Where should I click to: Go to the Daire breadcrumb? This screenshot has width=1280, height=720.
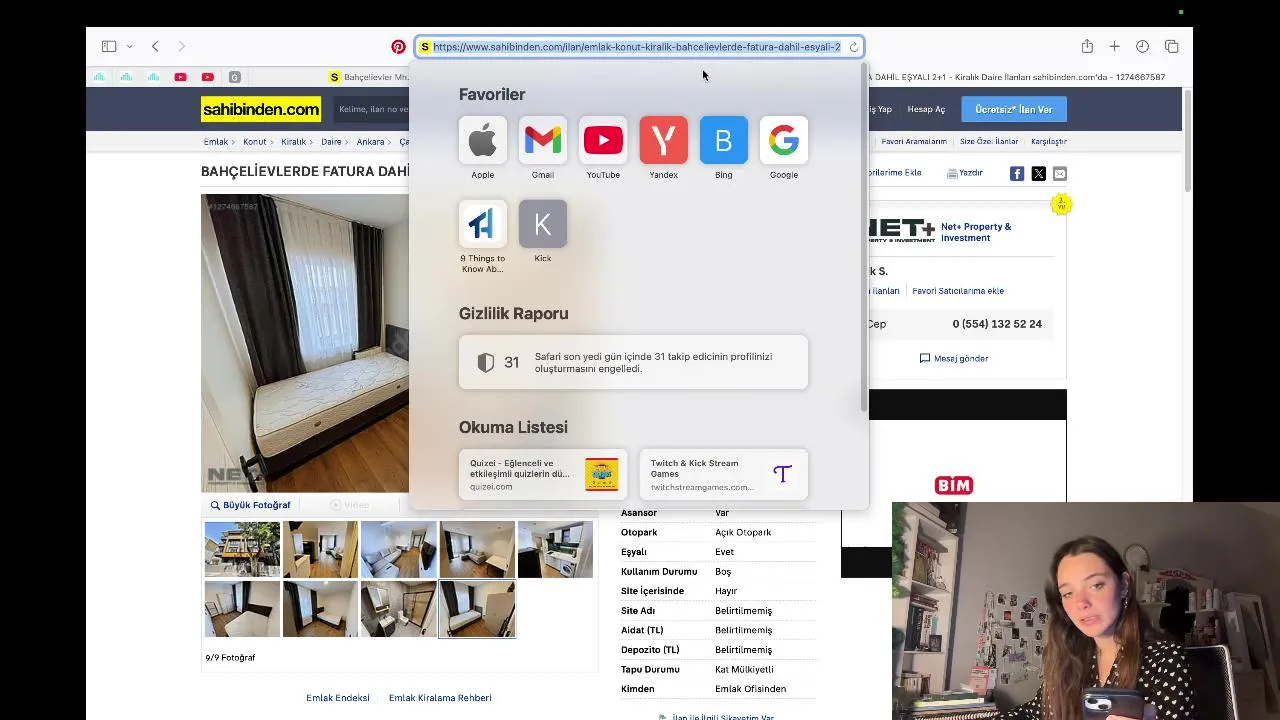point(331,142)
